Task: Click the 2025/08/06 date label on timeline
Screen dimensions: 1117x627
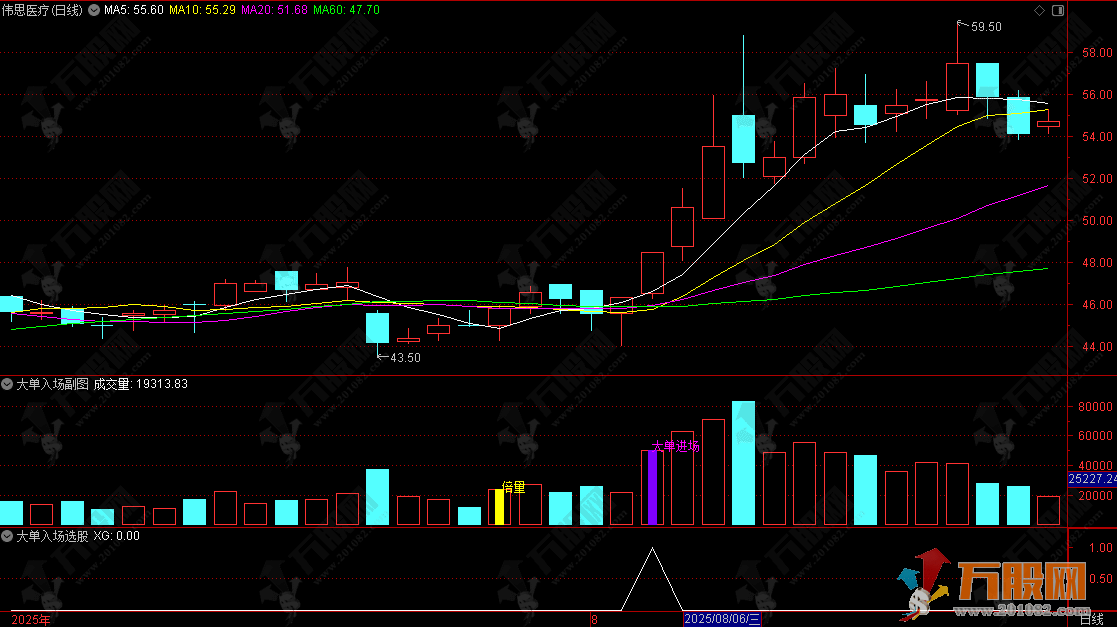Action: (x=722, y=619)
